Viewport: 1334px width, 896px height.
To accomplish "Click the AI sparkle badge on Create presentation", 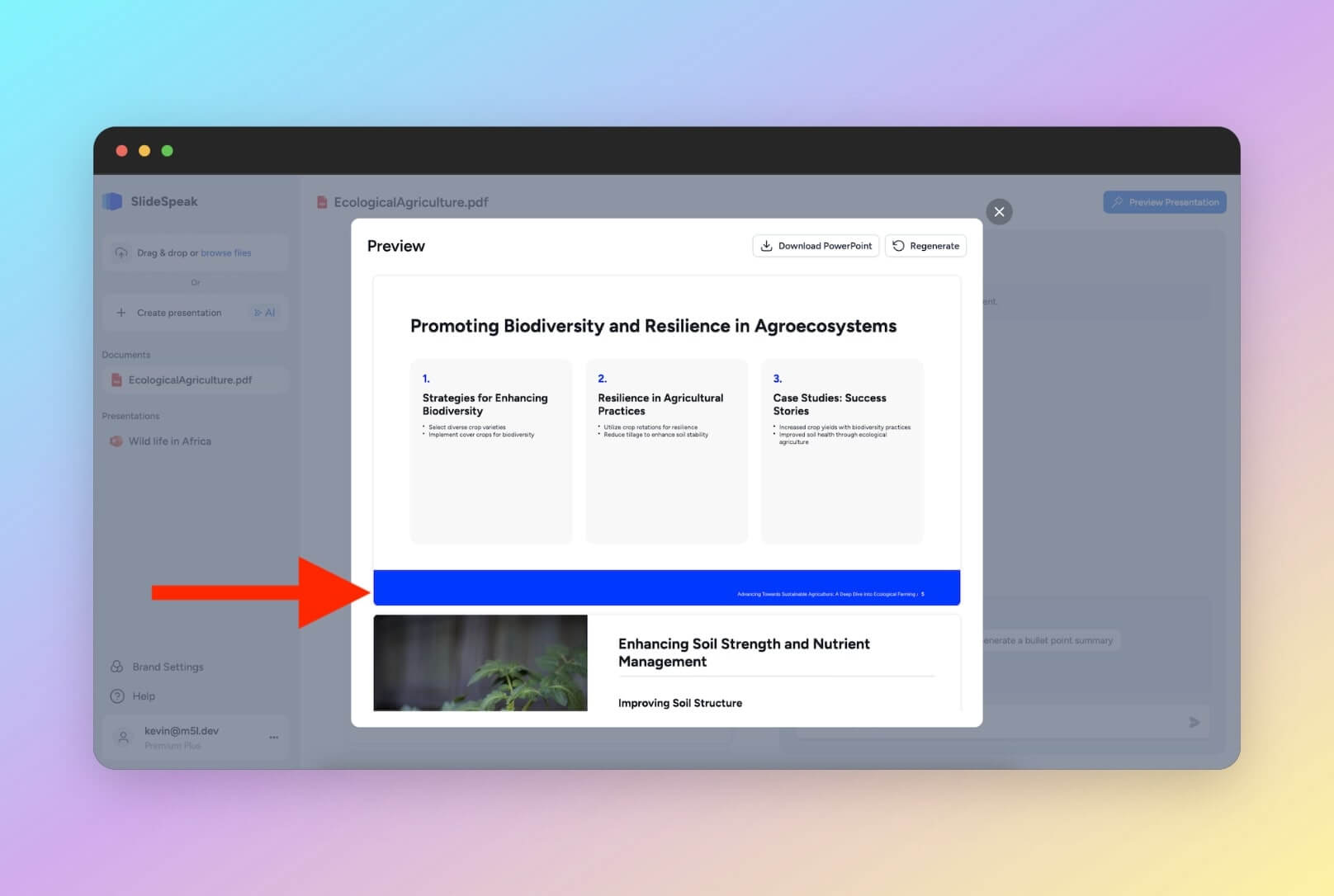I will tap(265, 313).
